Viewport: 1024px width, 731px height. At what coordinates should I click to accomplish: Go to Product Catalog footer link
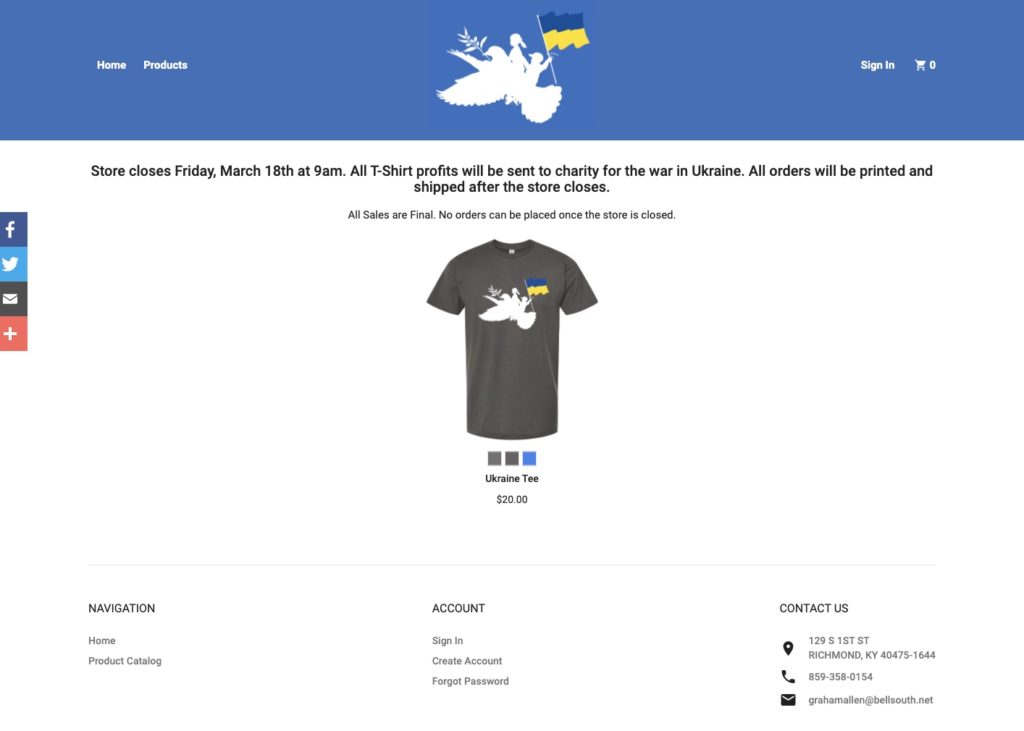click(x=125, y=660)
